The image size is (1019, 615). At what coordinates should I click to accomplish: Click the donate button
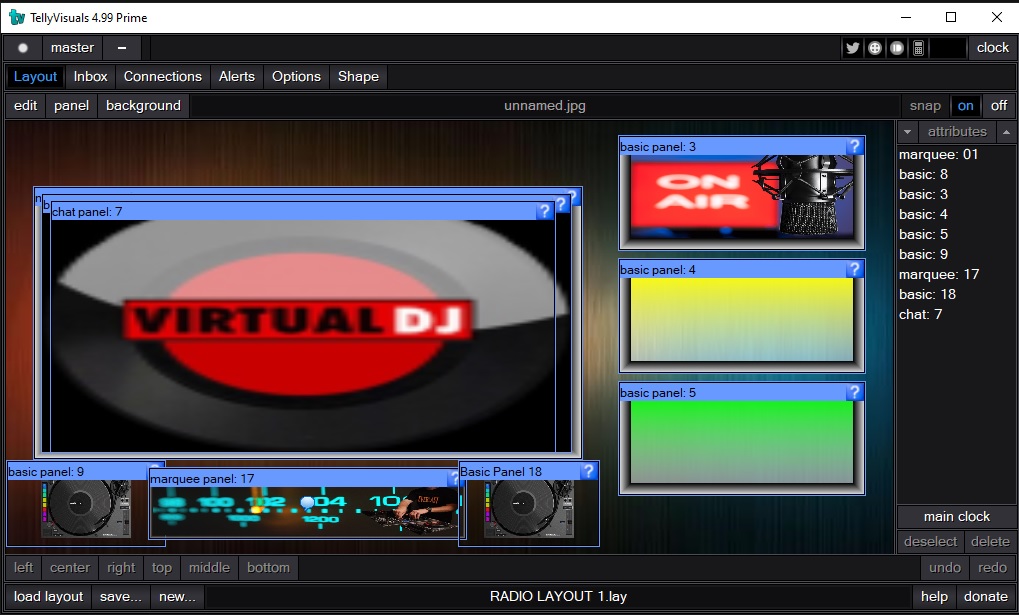pos(986,597)
